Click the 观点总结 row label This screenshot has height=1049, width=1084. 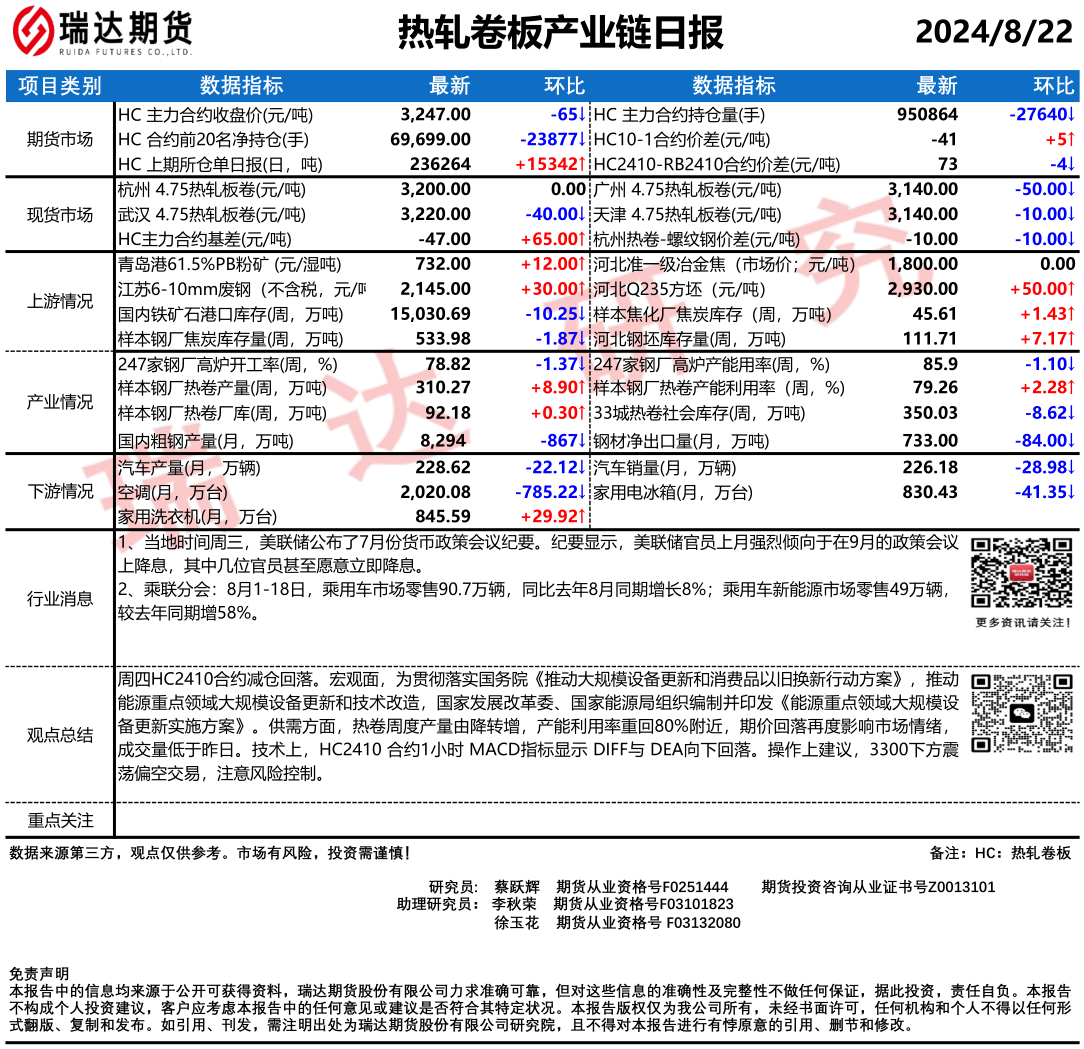point(60,735)
